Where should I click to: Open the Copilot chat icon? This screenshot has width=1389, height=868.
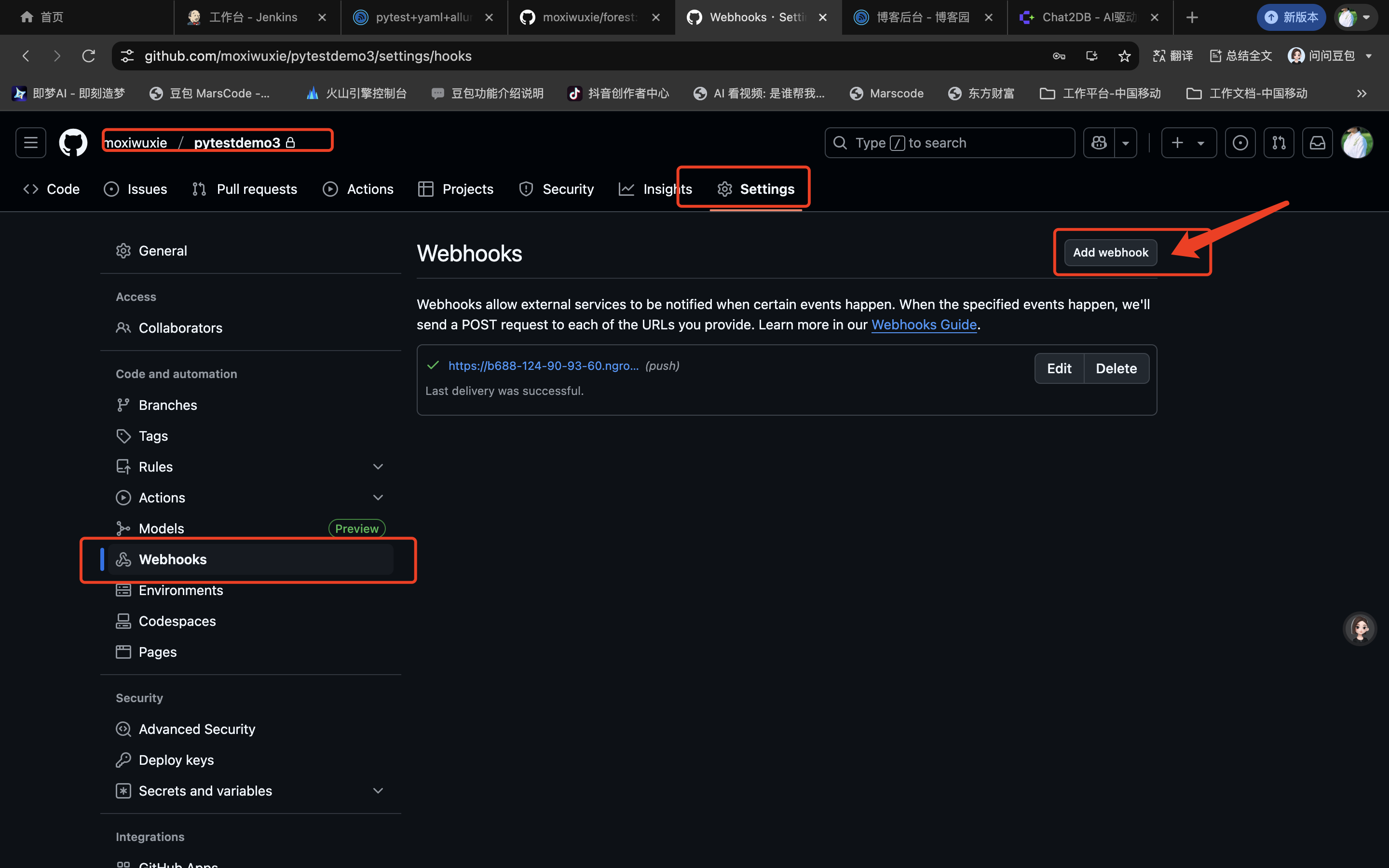1099,142
